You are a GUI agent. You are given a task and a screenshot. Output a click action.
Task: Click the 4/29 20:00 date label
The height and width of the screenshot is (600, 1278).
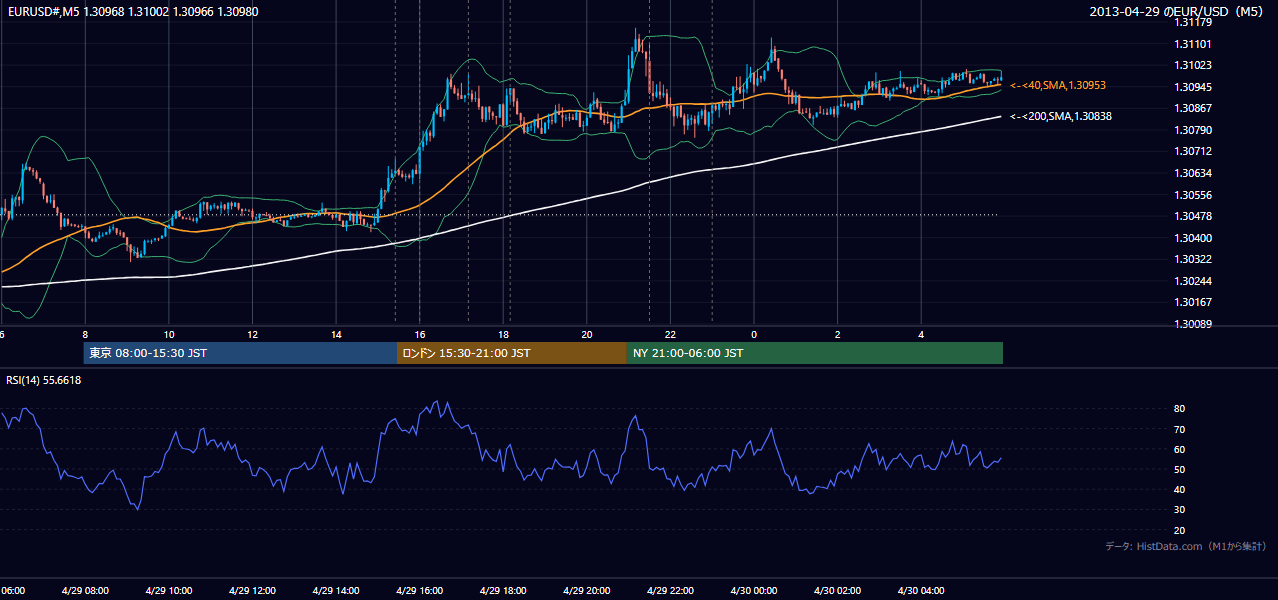[x=587, y=591]
